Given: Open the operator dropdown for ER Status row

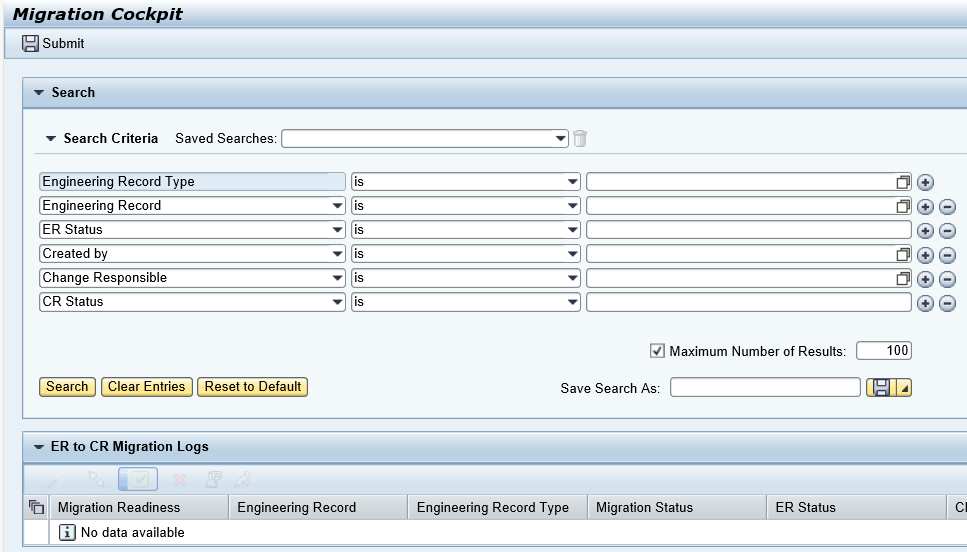Looking at the screenshot, I should 572,230.
